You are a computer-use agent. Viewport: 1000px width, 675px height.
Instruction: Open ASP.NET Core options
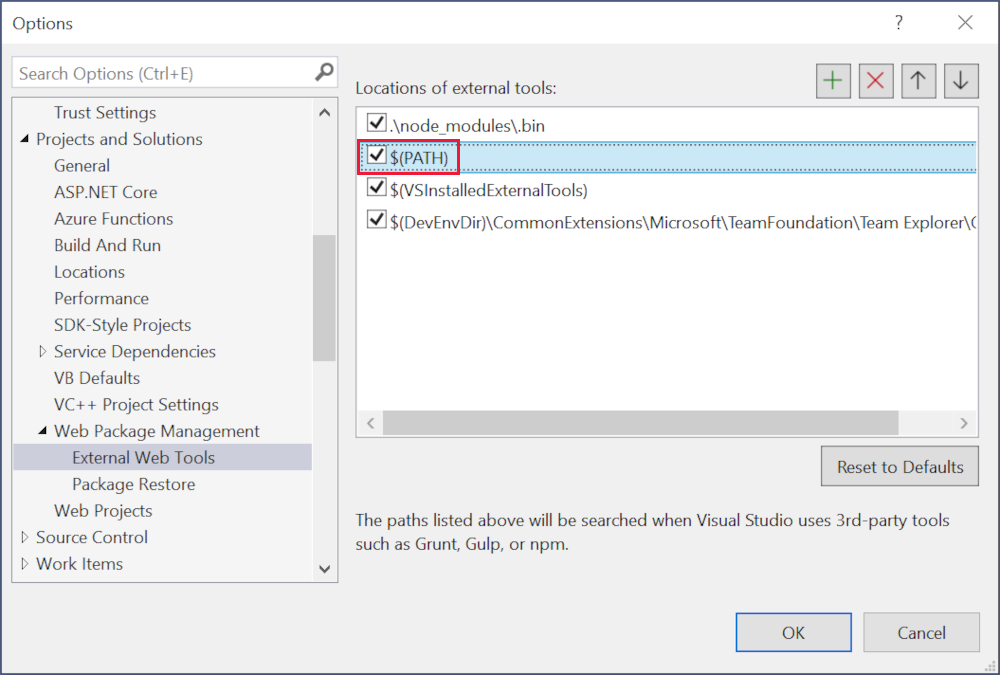(x=105, y=192)
